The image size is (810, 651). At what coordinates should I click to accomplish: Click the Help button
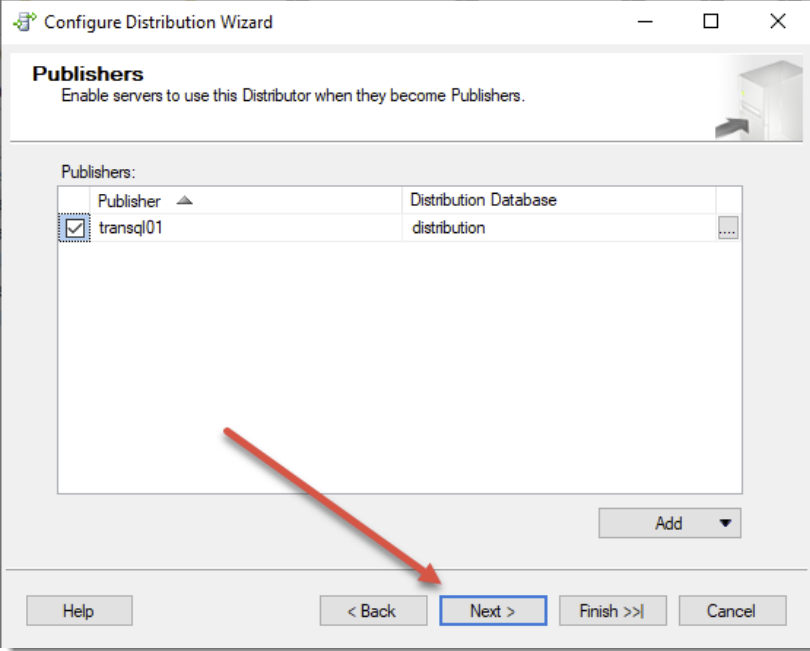tap(79, 611)
